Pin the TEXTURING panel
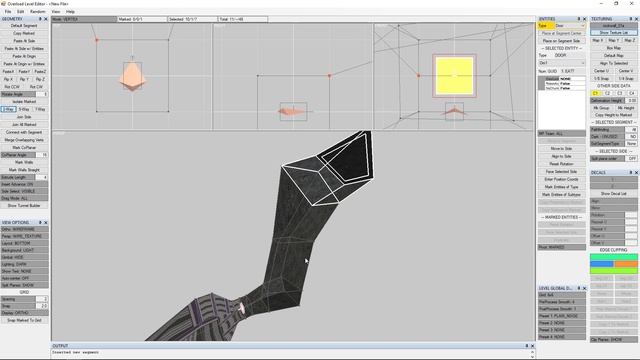The image size is (640, 360). click(631, 19)
